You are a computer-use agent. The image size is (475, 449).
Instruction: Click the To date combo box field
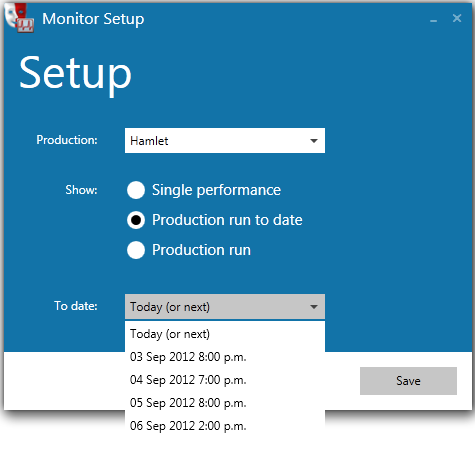(225, 307)
